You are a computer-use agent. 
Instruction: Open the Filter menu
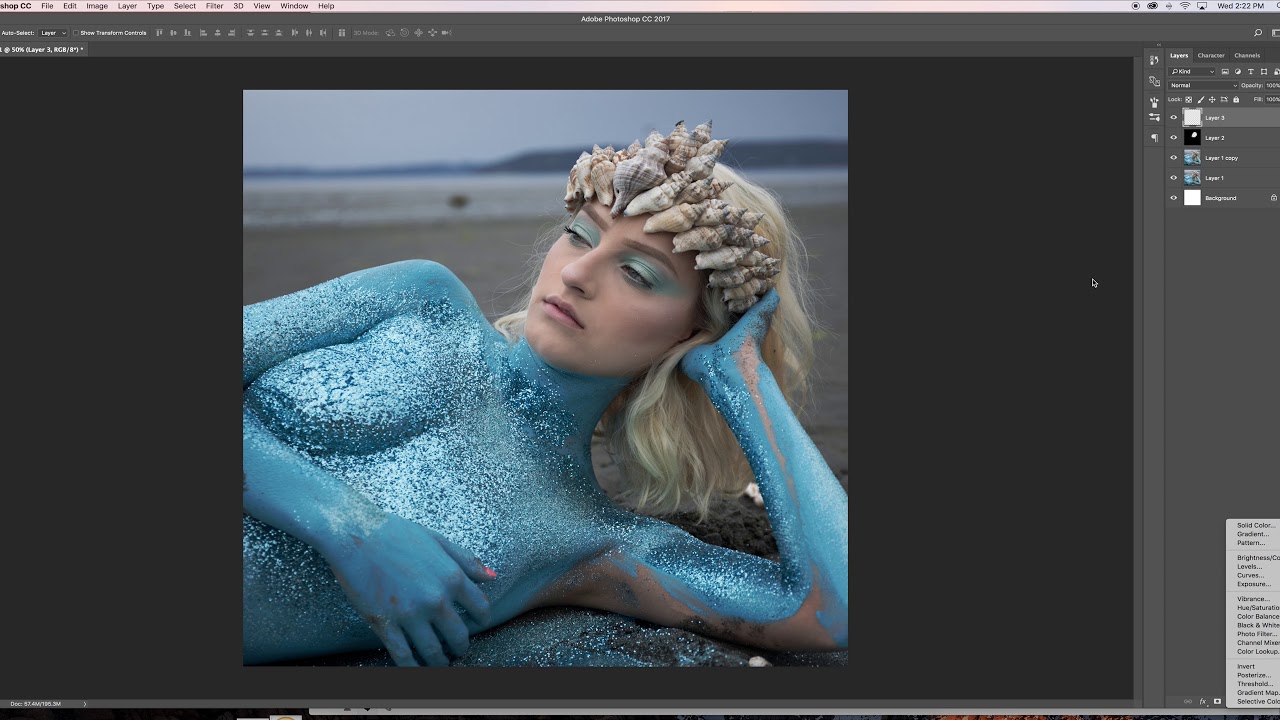[x=215, y=6]
